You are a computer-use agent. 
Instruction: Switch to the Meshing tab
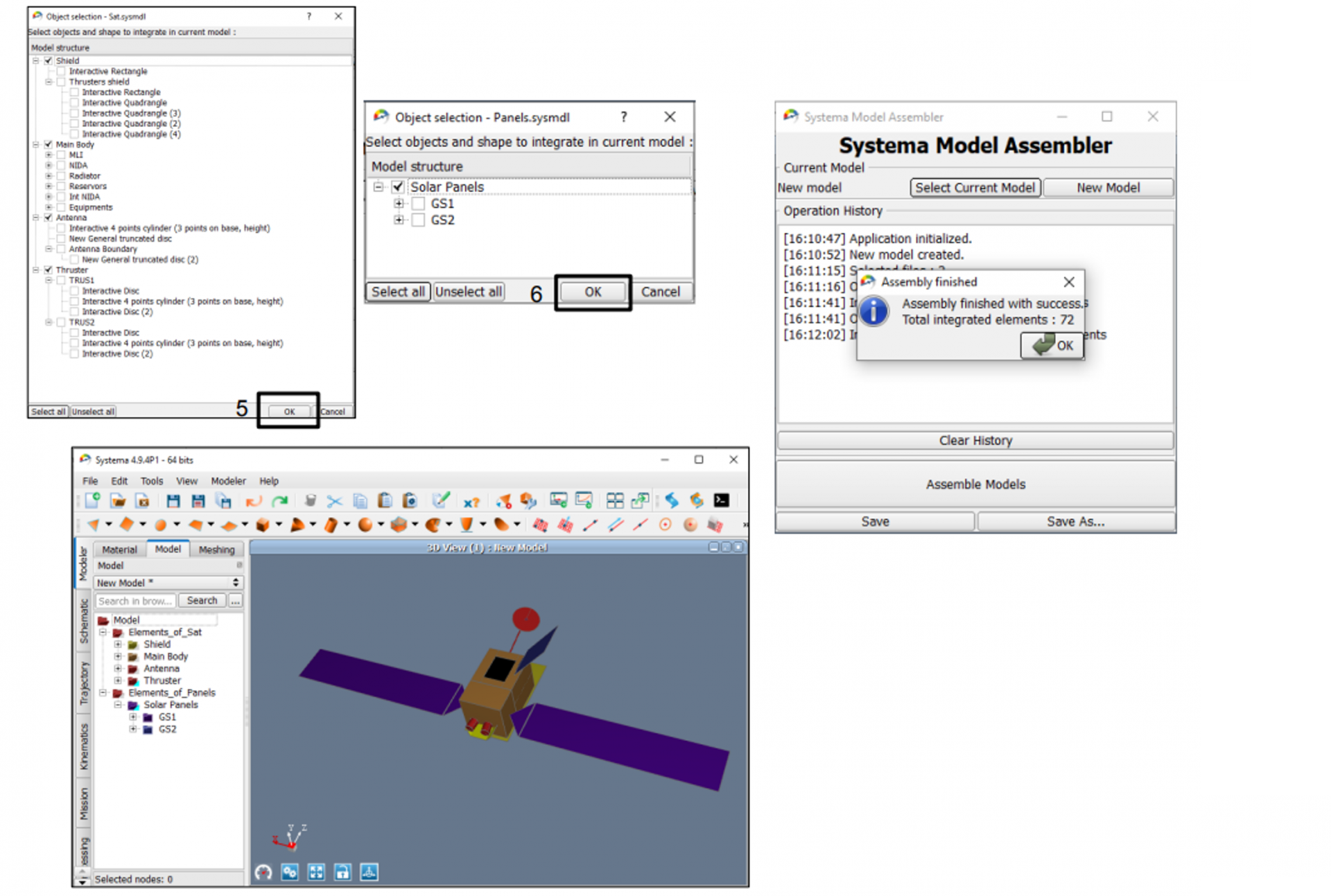click(x=216, y=550)
